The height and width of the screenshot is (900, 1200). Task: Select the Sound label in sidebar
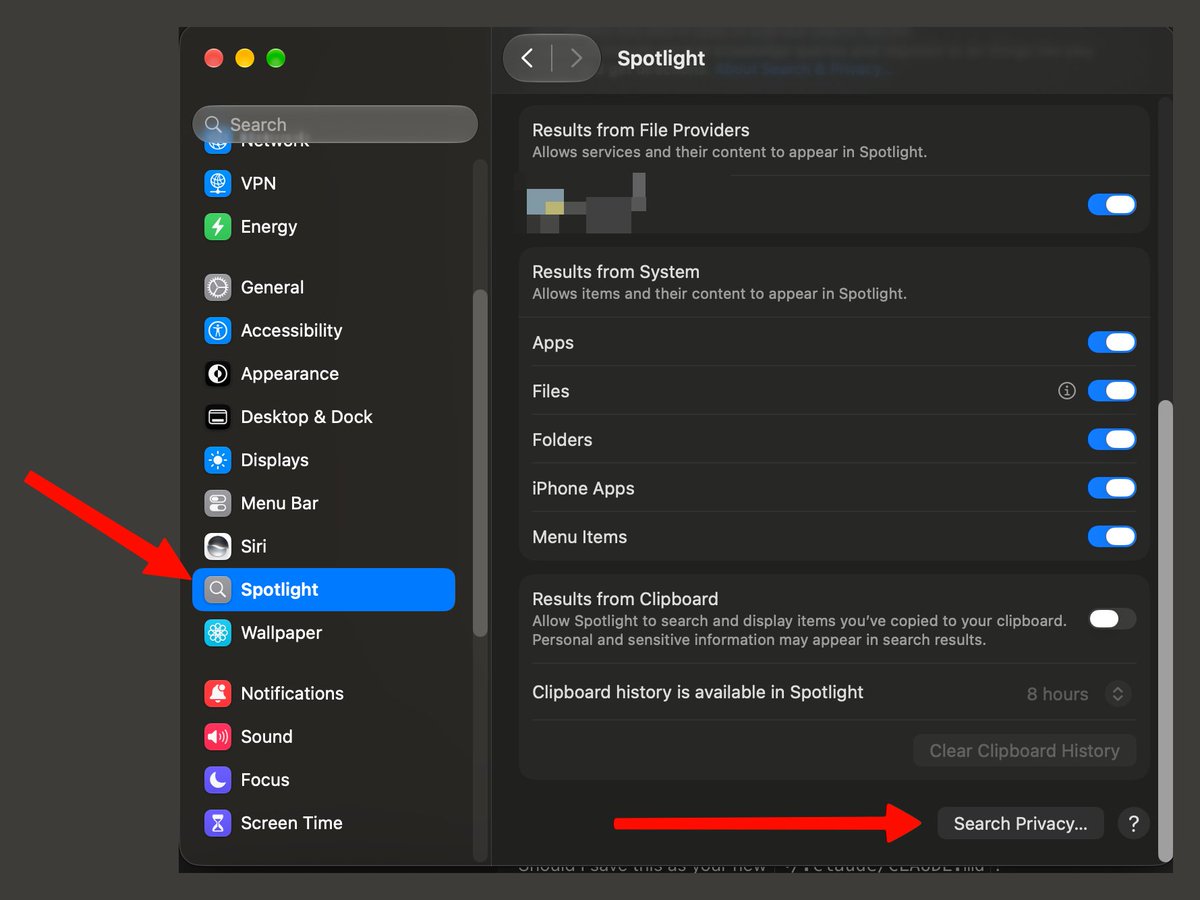[x=267, y=737]
